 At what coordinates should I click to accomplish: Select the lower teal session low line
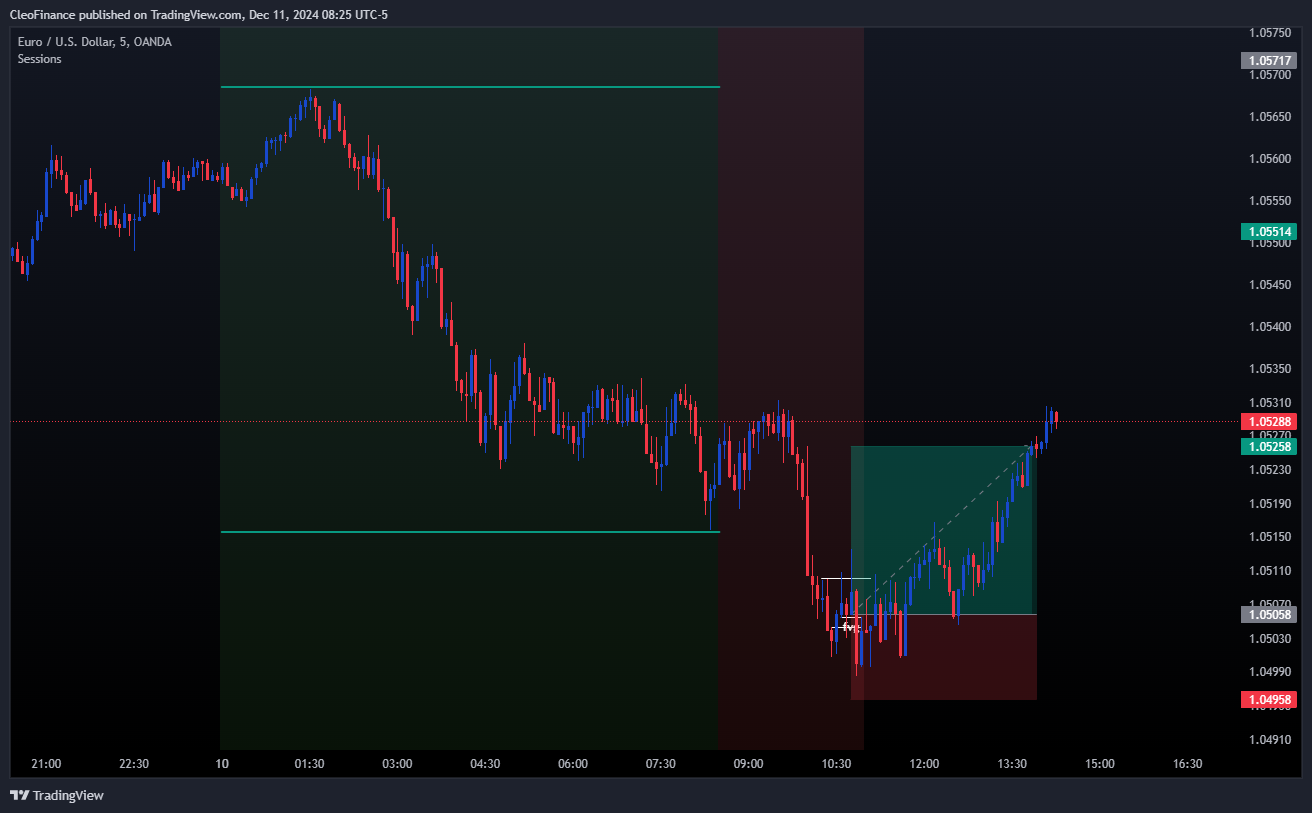click(470, 532)
